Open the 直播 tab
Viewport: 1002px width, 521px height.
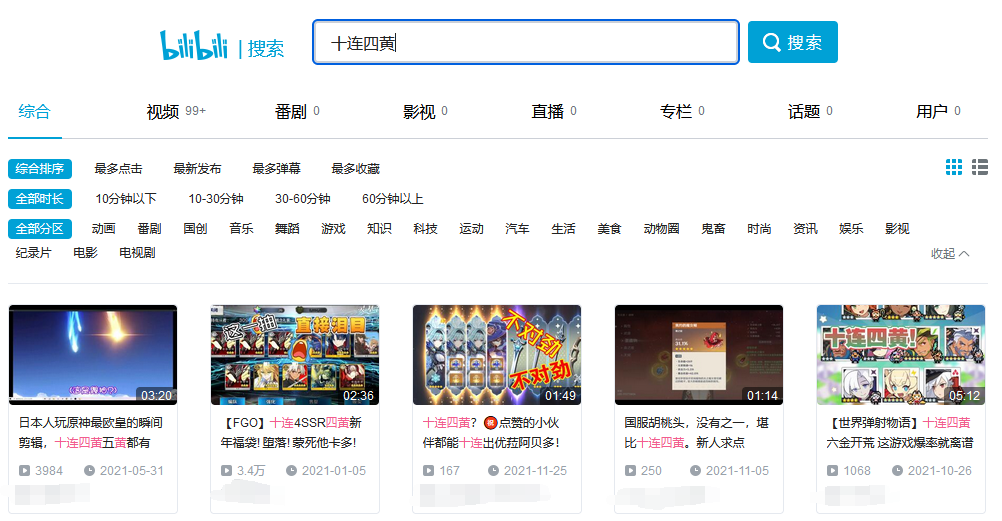click(553, 112)
